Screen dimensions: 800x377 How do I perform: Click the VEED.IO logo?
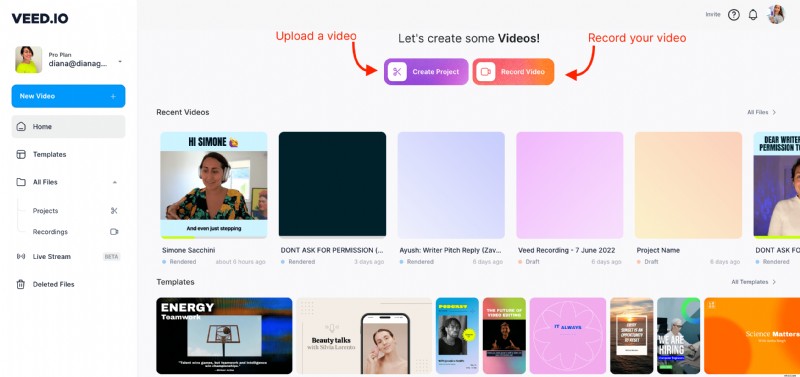(40, 18)
